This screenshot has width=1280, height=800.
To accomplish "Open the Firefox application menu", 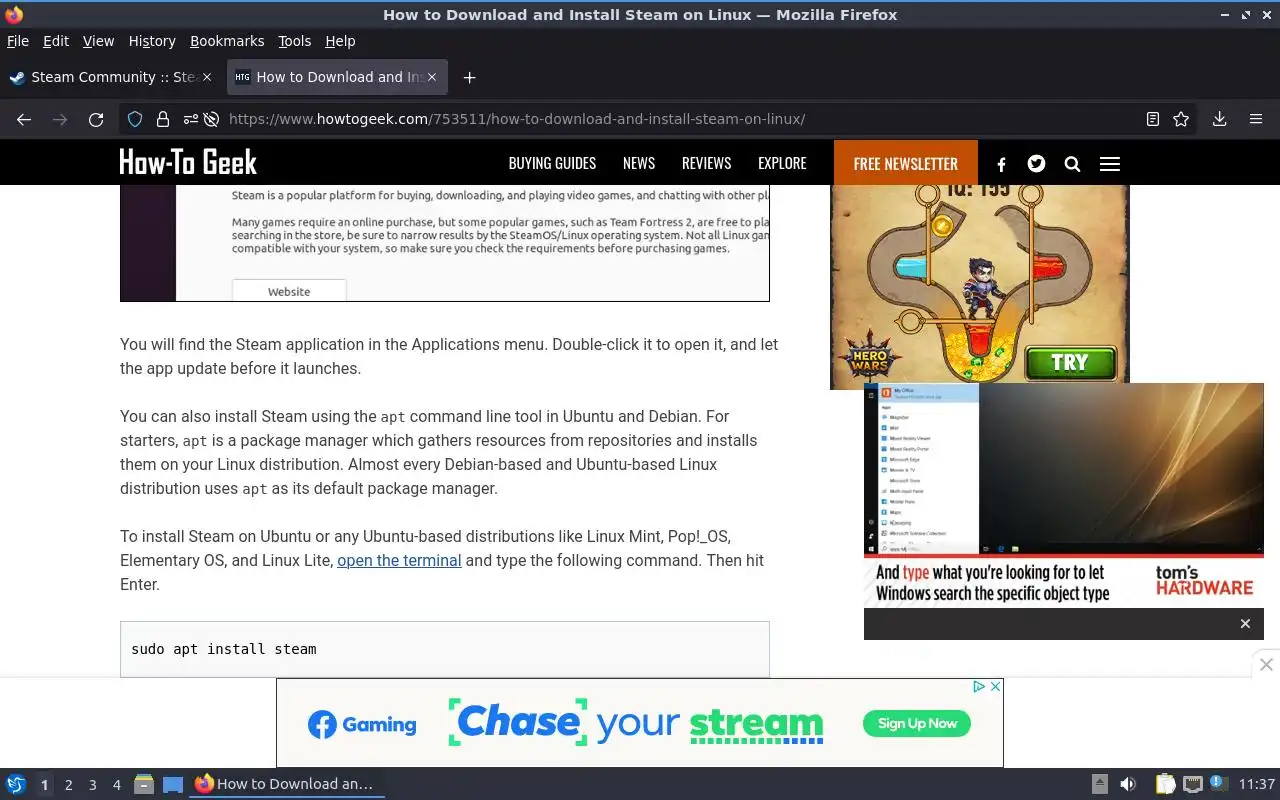I will click(x=1256, y=119).
